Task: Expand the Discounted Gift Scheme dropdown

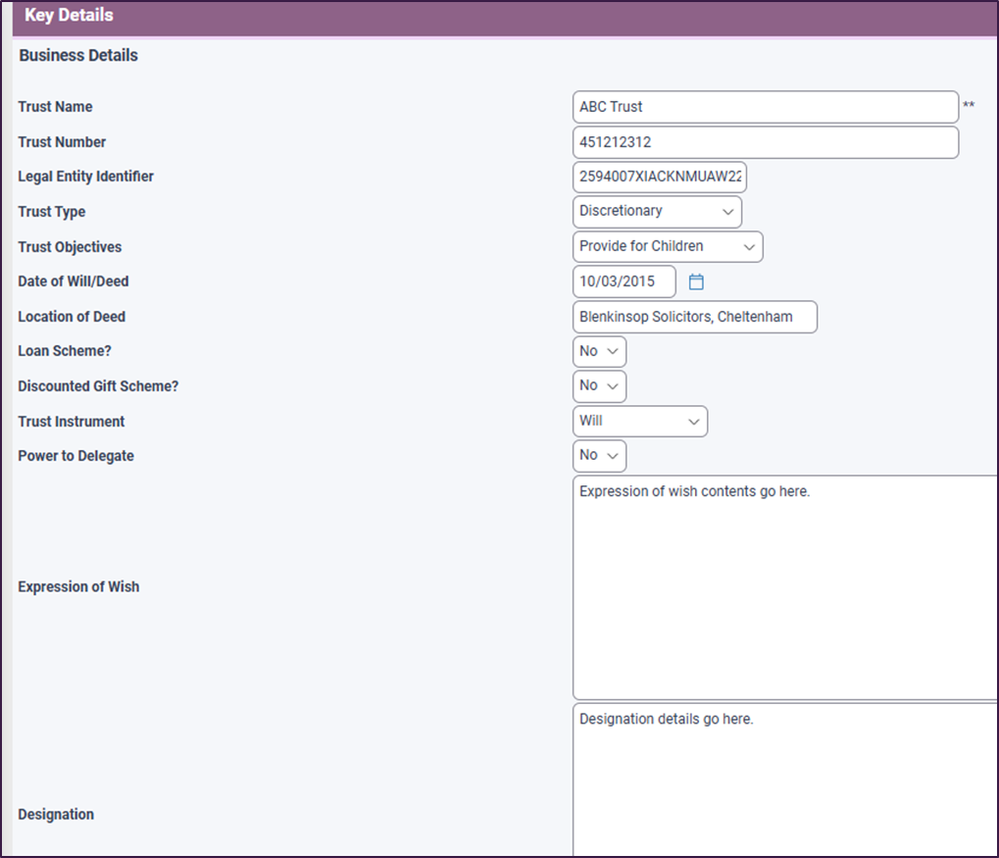Action: 600,386
